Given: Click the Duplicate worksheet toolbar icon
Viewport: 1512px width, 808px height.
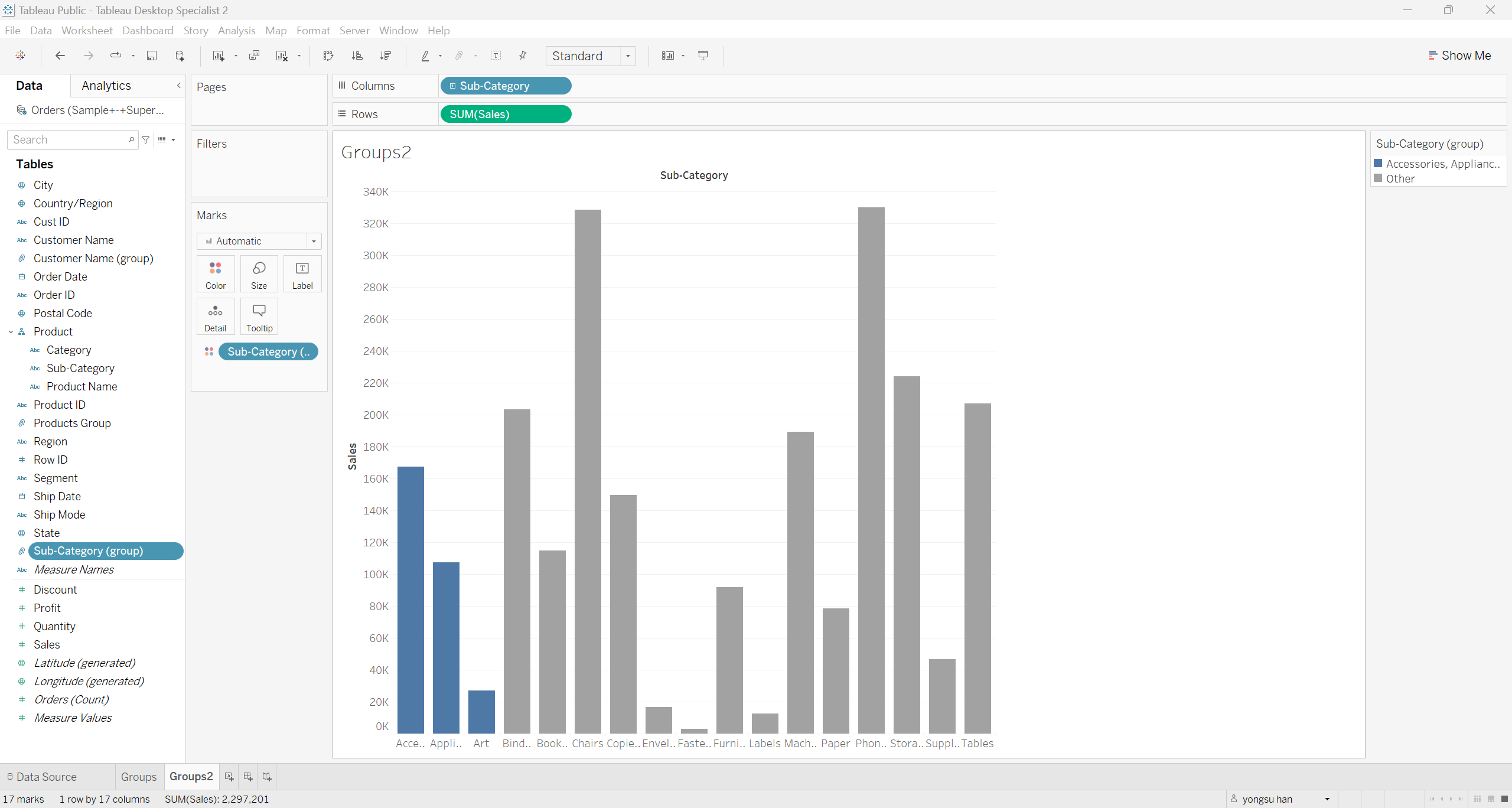Looking at the screenshot, I should [254, 56].
